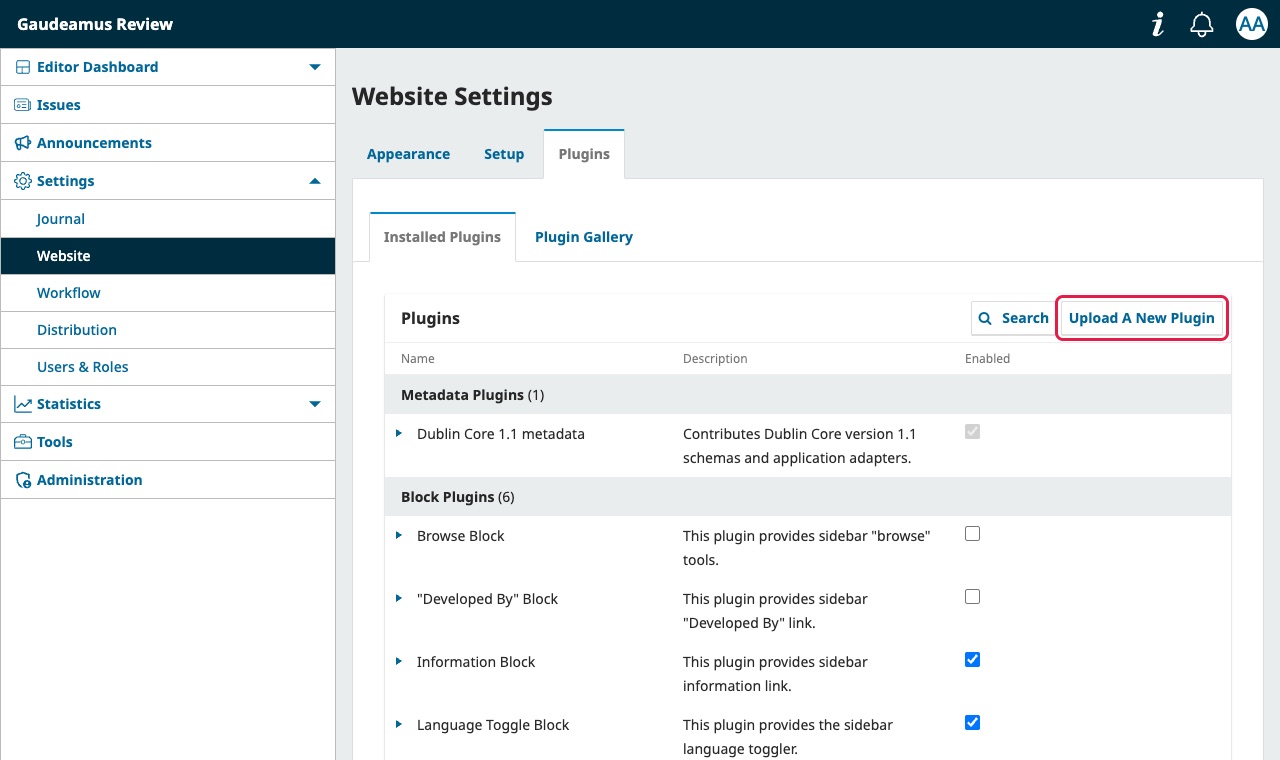Screen dimensions: 1280x760
Task: Collapse the Settings menu arrow
Action: (315, 181)
